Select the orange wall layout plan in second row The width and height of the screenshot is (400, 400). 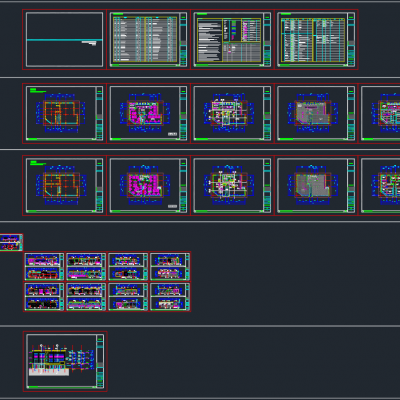pos(64,114)
